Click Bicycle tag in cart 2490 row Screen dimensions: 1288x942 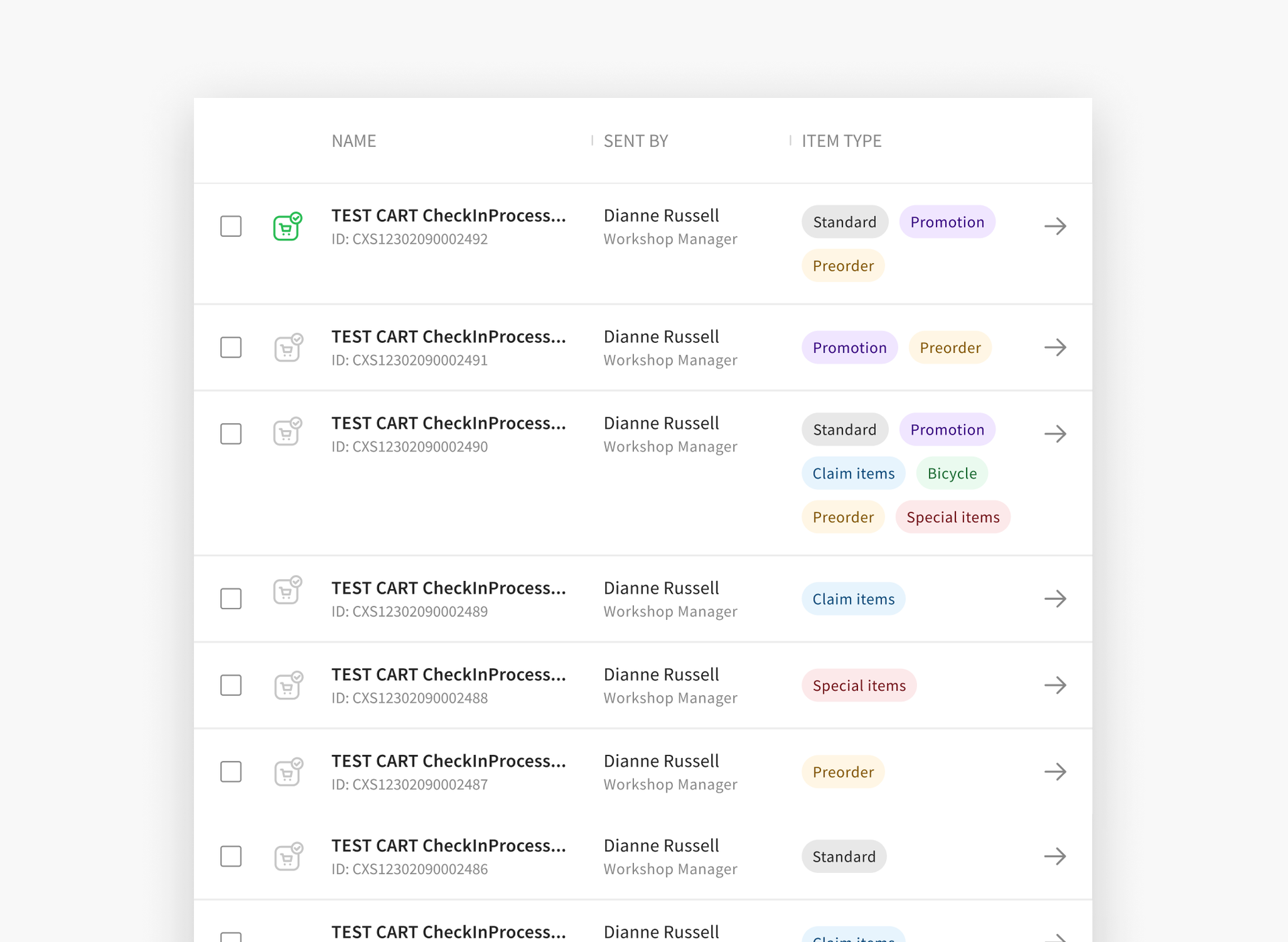[x=951, y=474]
